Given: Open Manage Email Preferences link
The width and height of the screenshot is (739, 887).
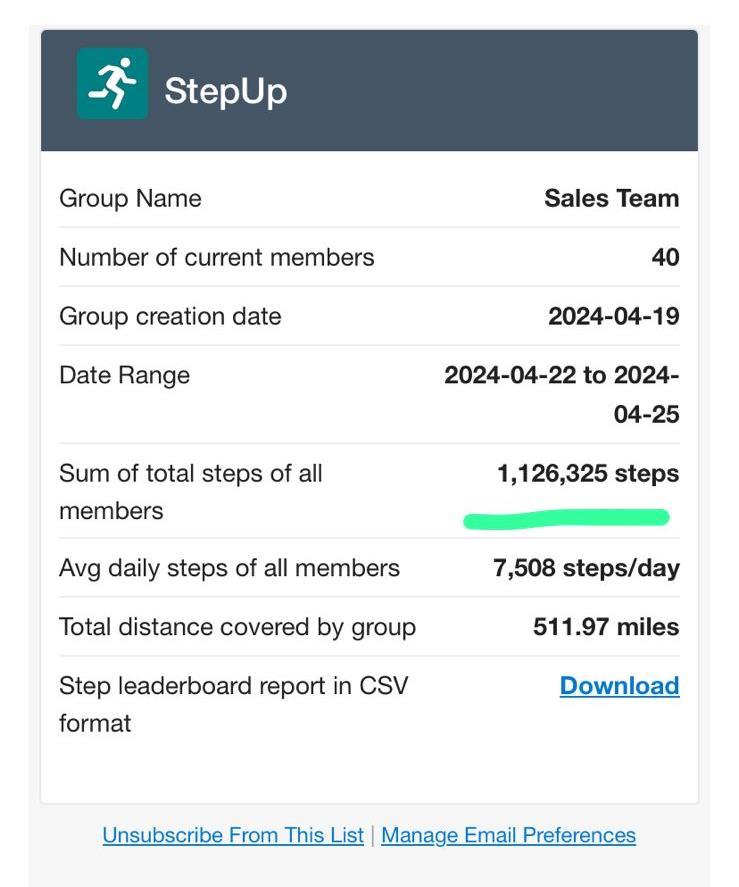Looking at the screenshot, I should [x=508, y=835].
